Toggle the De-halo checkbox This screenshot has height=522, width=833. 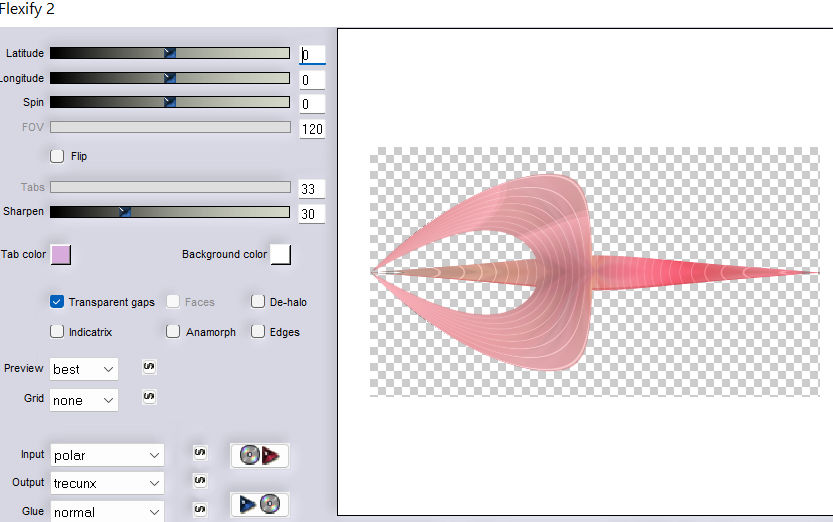pyautogui.click(x=258, y=302)
